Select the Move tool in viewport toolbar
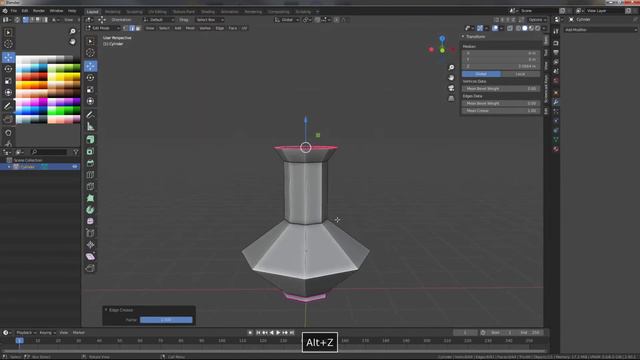 click(90, 66)
